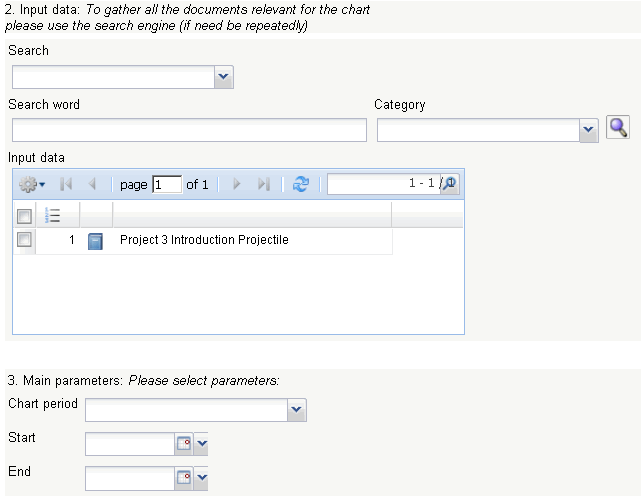Click inside the Search word text field
Screen dimensions: 641x496
190,130
